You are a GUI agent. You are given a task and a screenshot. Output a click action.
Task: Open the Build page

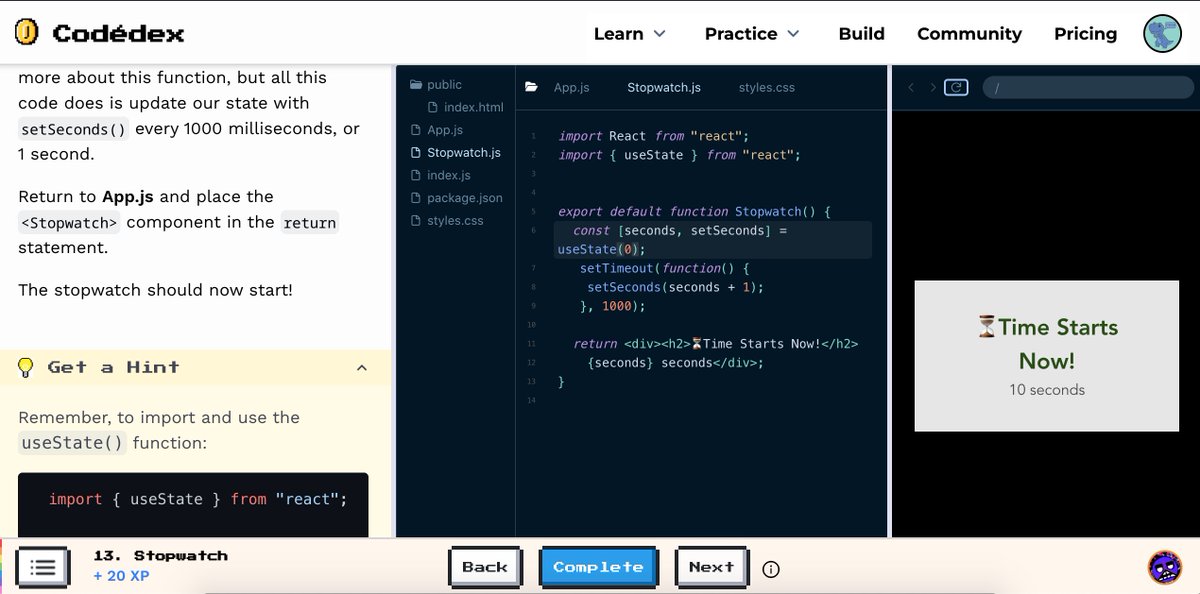pos(861,33)
